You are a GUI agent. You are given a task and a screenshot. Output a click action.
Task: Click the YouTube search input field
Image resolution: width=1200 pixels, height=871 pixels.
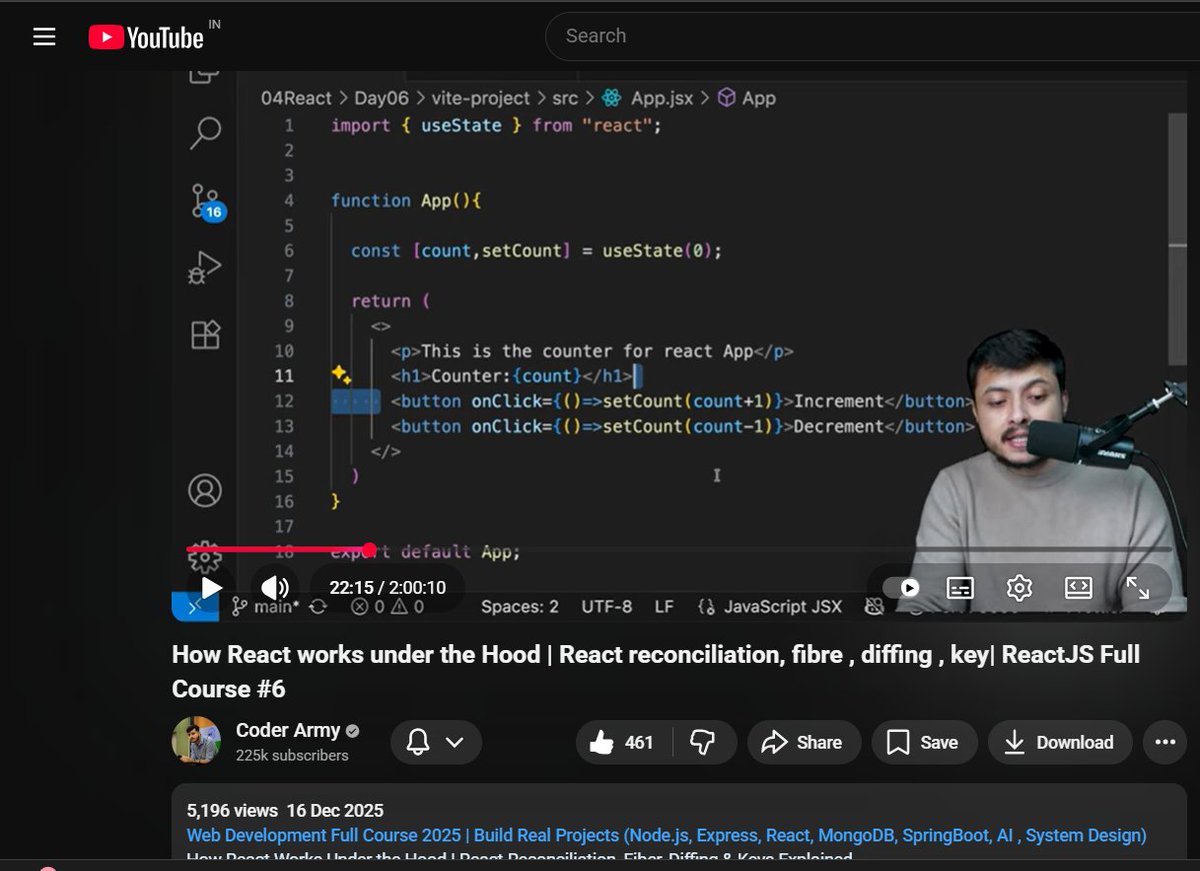pyautogui.click(x=750, y=35)
